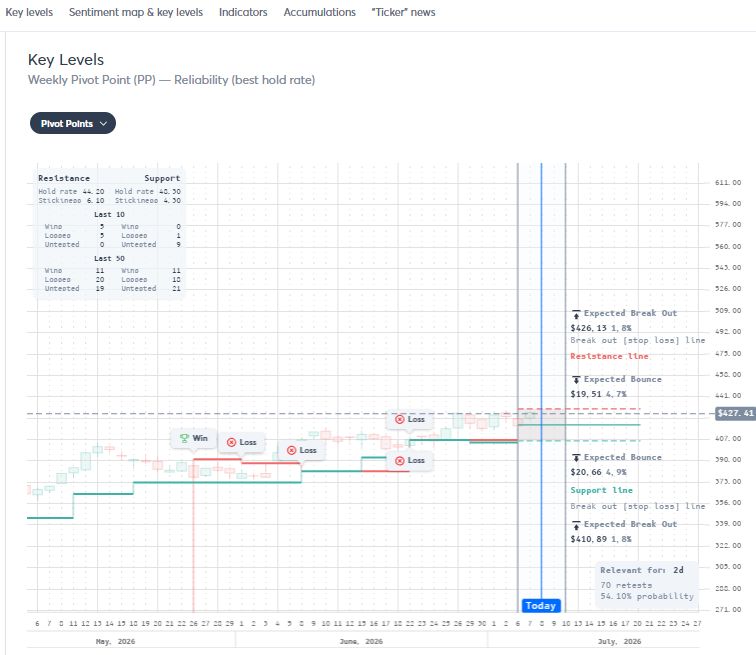
Task: Select the Accumulations tab
Action: pos(320,13)
